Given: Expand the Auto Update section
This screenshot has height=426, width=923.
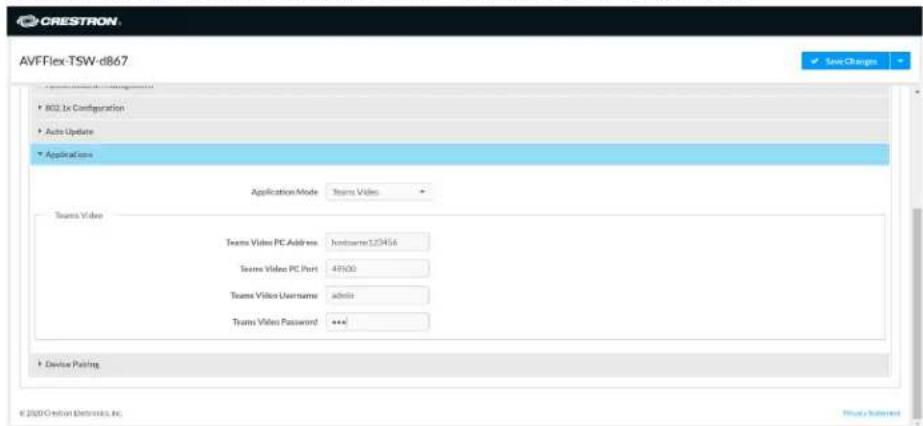Looking at the screenshot, I should (460, 131).
